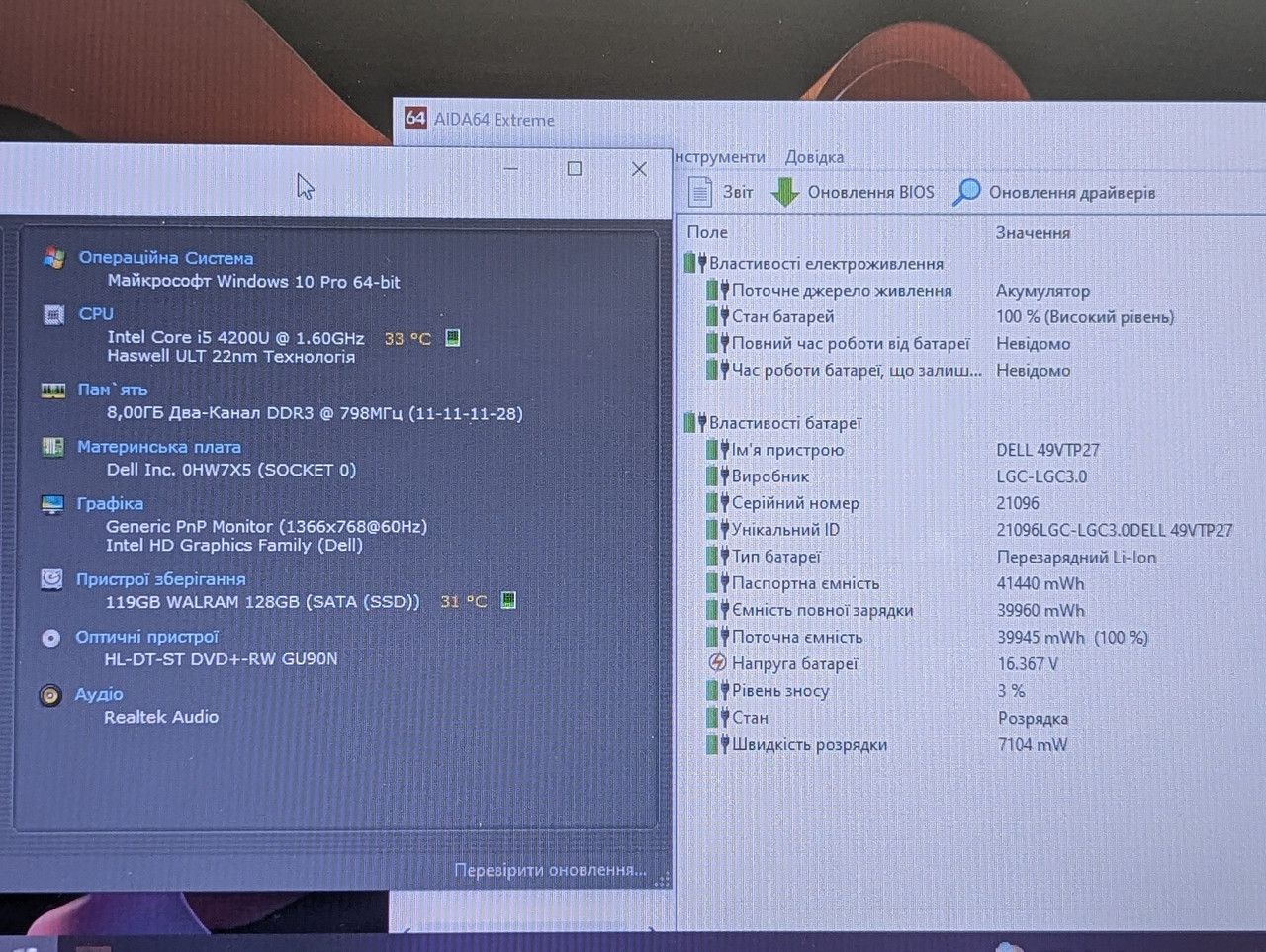Maximize the front Speccy window
Viewport: 1266px width, 952px height.
tap(574, 169)
